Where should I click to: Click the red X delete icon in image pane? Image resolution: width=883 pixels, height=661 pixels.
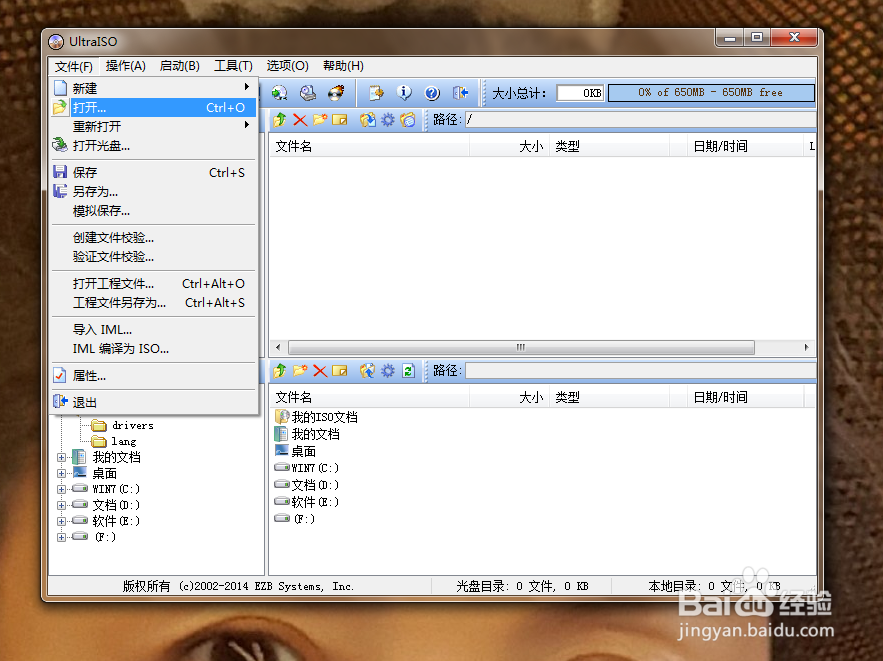[x=300, y=119]
